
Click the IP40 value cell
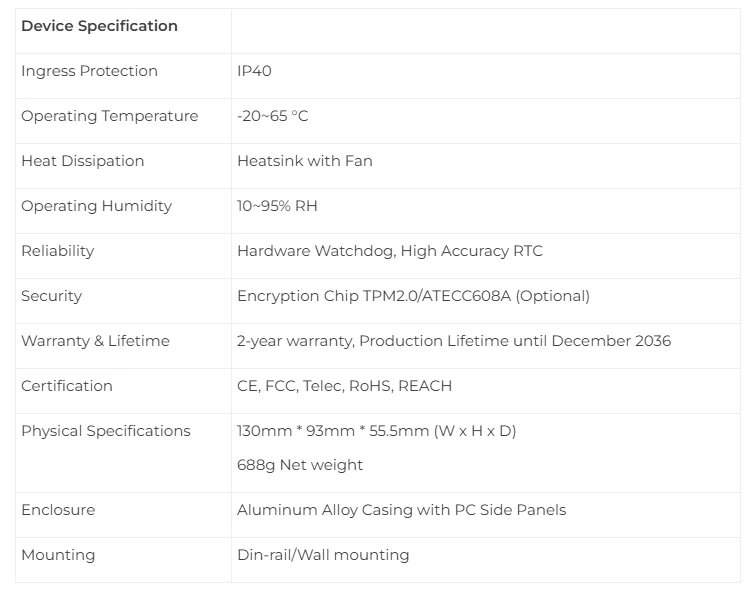click(254, 71)
